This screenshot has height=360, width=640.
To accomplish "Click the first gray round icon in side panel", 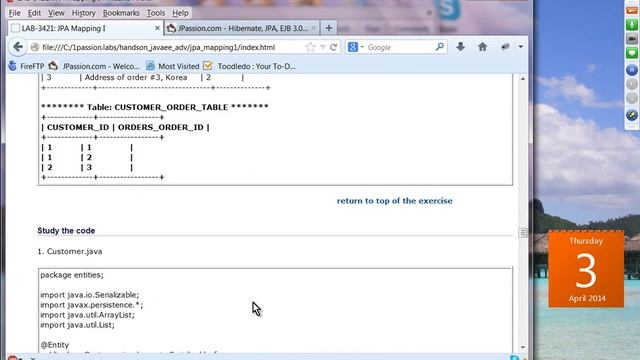I will [632, 84].
